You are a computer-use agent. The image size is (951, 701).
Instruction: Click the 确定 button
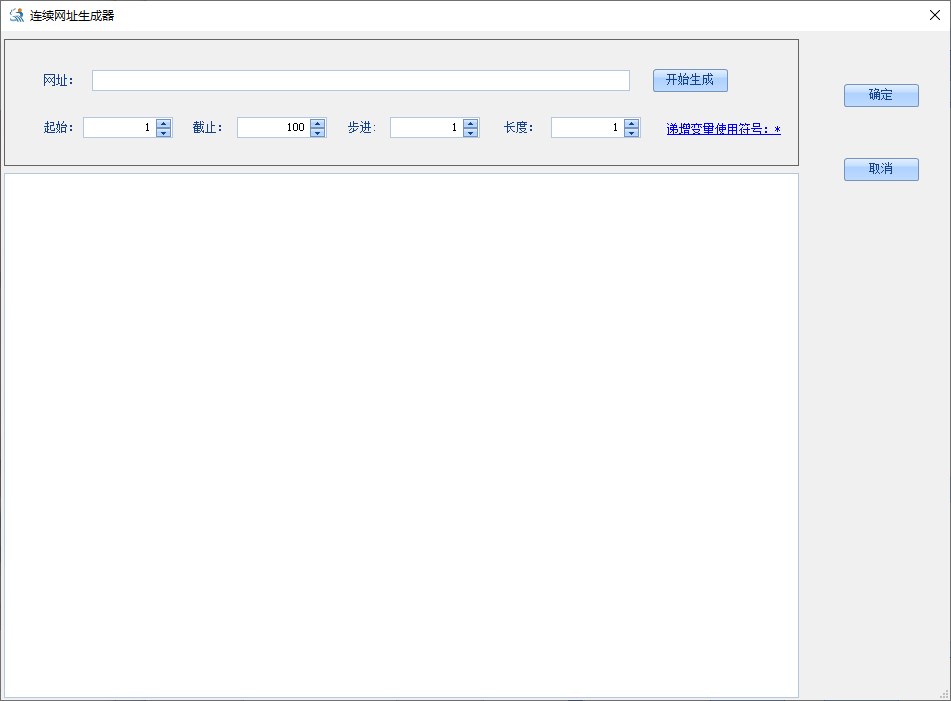[880, 95]
